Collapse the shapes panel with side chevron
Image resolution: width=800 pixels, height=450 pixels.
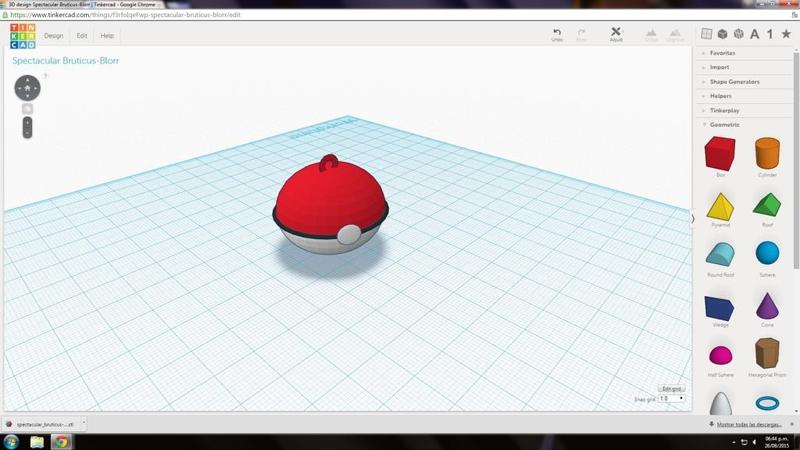click(x=693, y=219)
